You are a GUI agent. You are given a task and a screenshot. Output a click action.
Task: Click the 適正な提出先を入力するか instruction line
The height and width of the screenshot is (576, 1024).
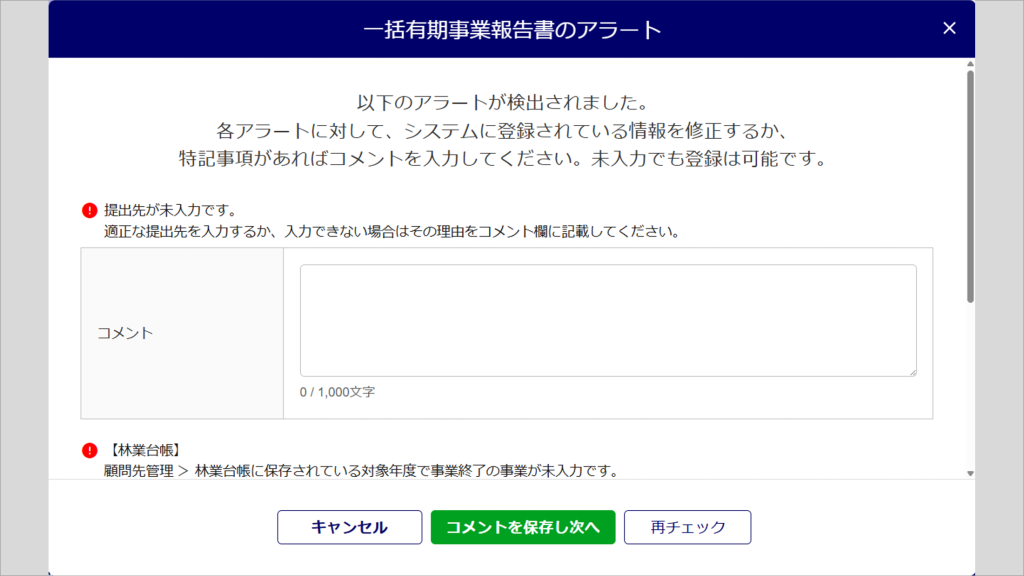coord(392,232)
